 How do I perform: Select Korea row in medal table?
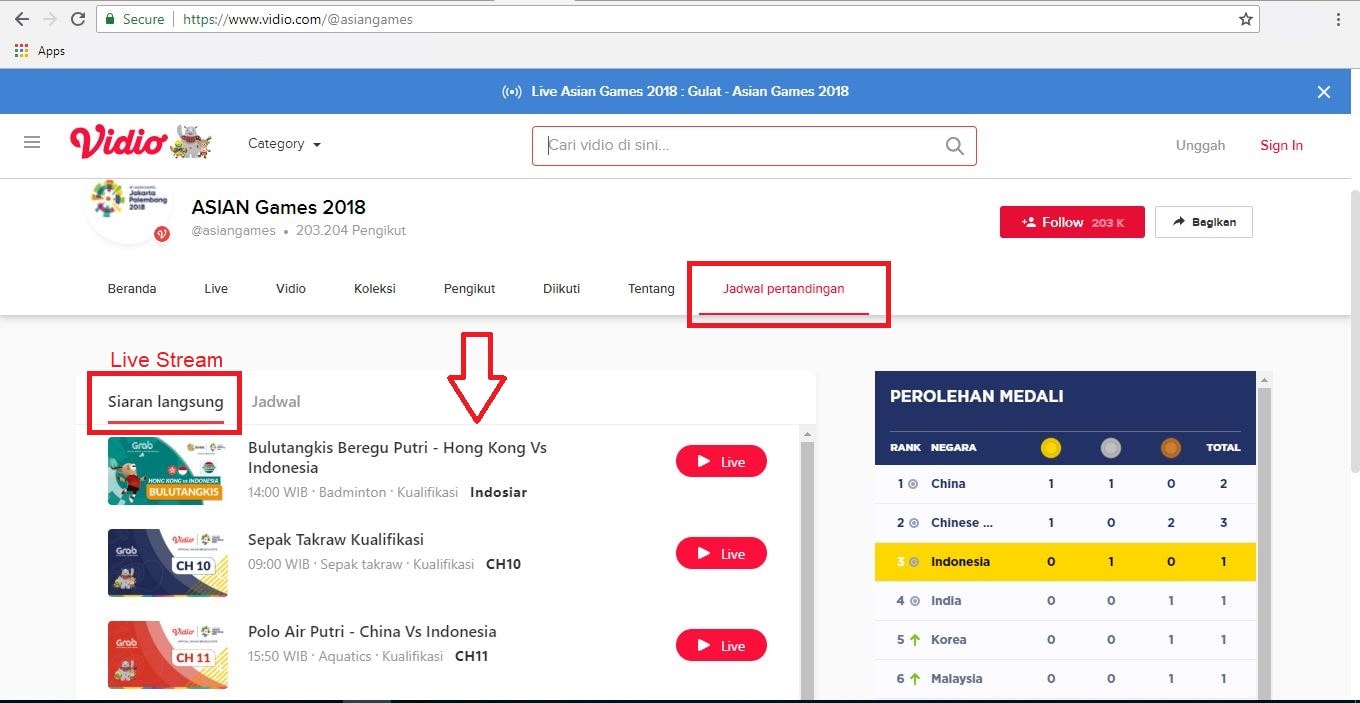click(x=1065, y=640)
